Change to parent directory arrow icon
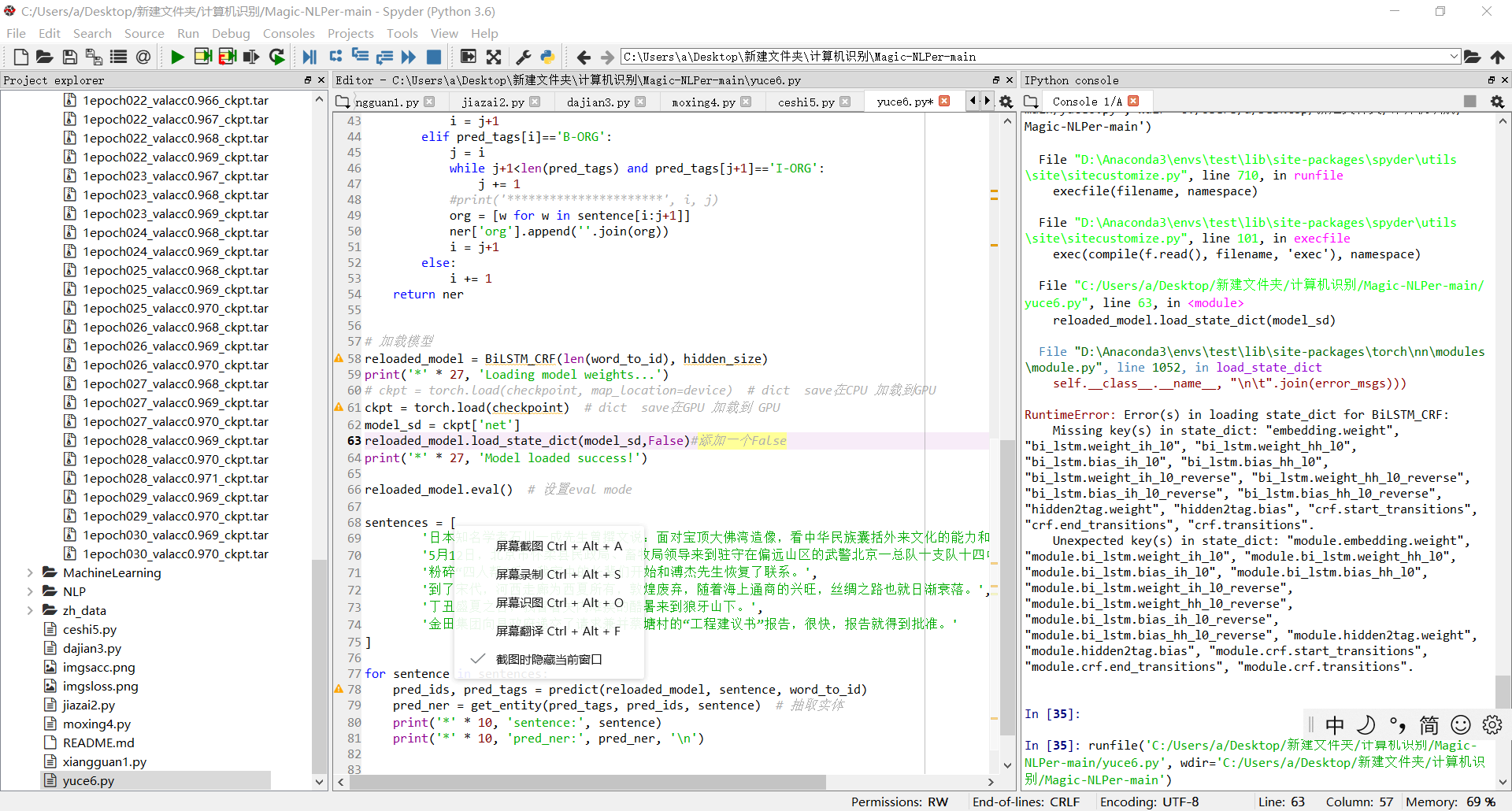 [x=1497, y=57]
